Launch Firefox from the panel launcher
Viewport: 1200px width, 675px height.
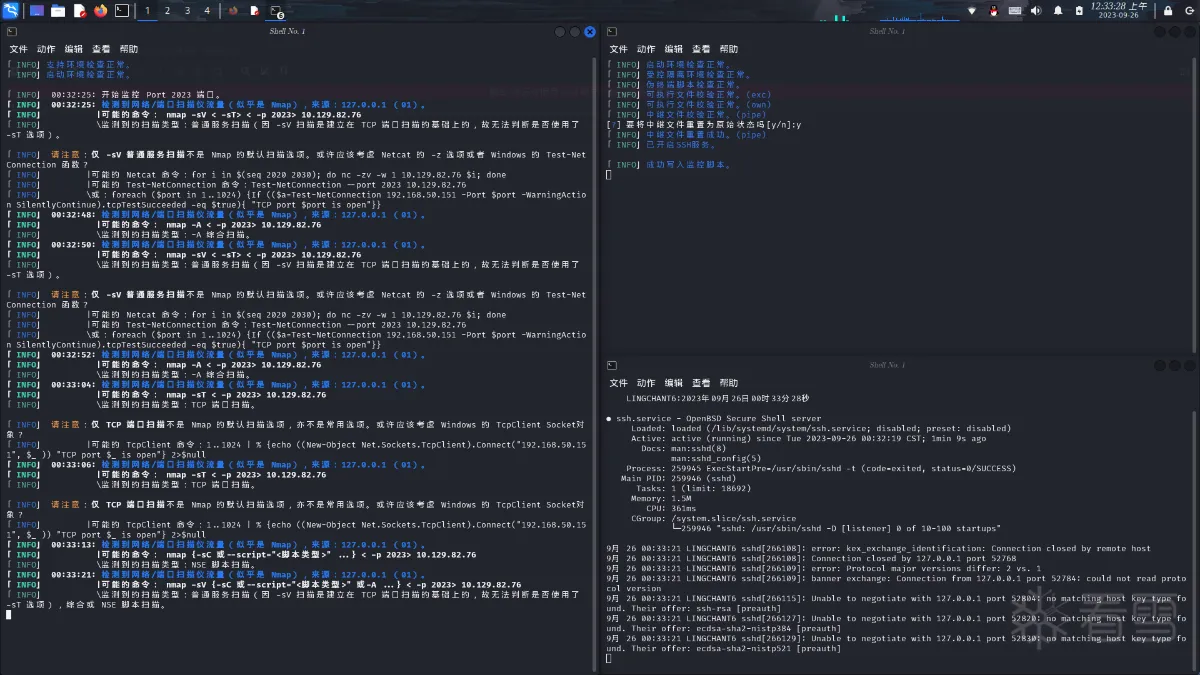pos(100,11)
